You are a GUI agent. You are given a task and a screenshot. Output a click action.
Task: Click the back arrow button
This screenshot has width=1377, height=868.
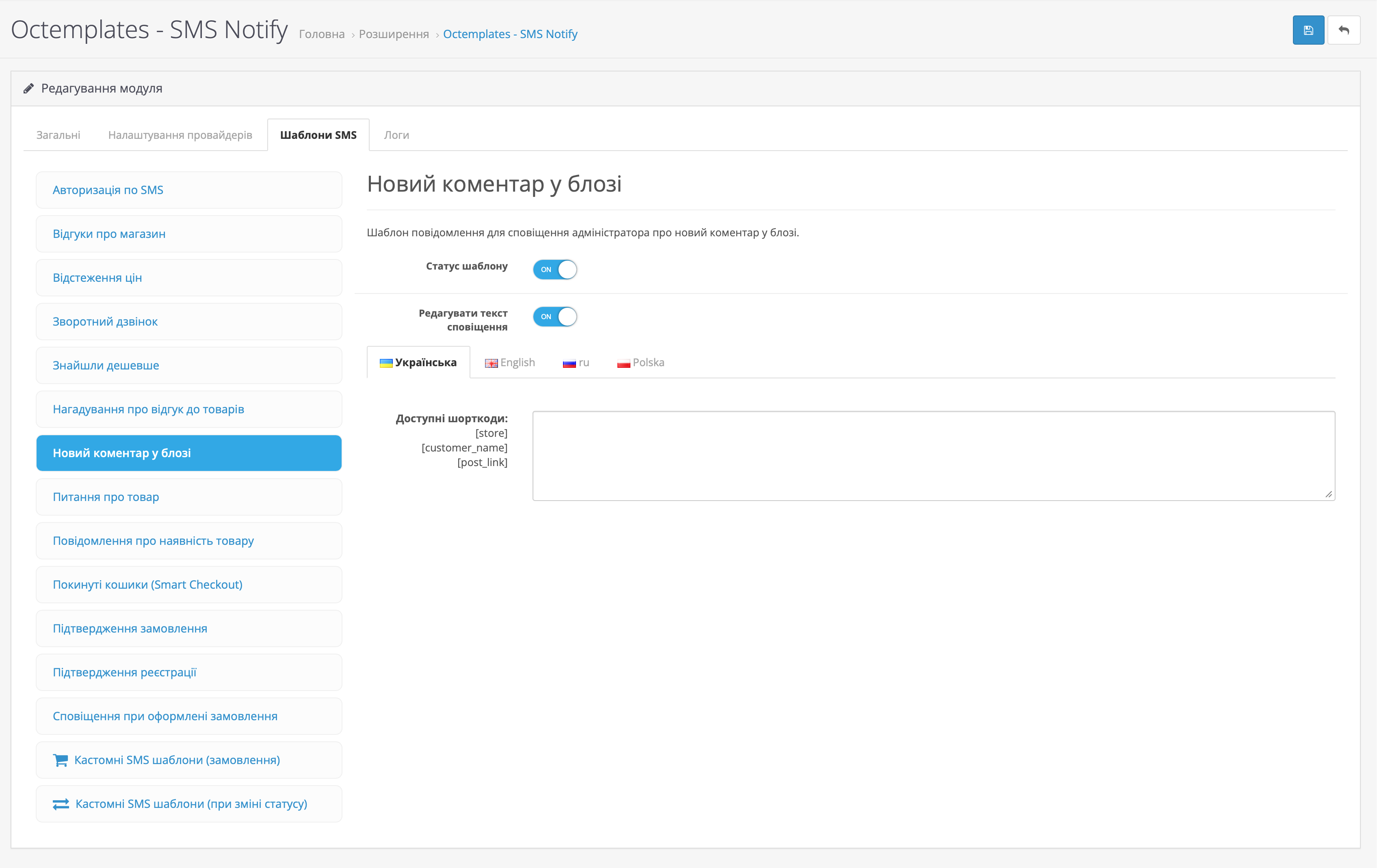(1343, 30)
